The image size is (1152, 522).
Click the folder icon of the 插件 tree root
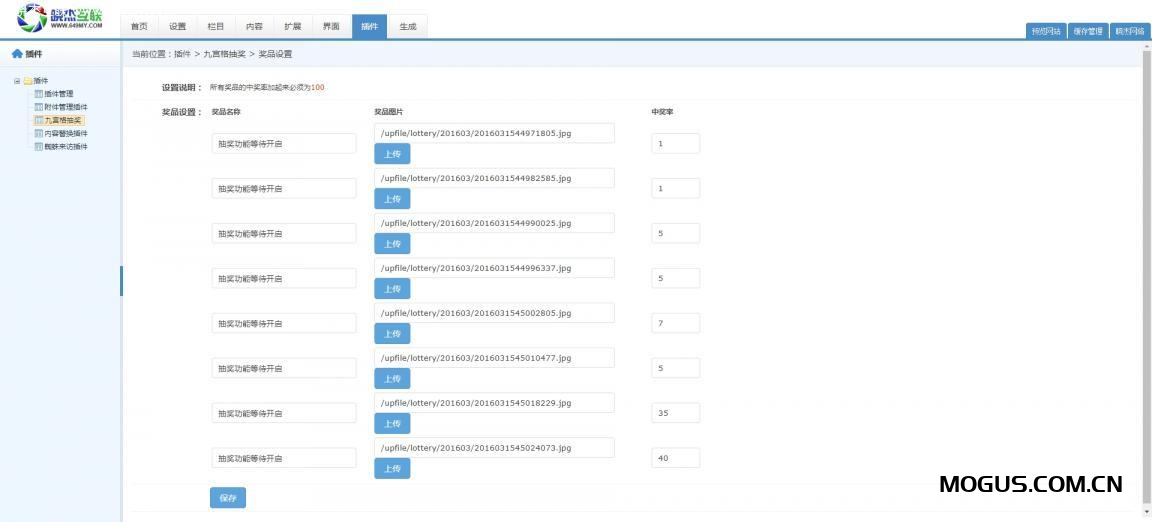pyautogui.click(x=28, y=81)
